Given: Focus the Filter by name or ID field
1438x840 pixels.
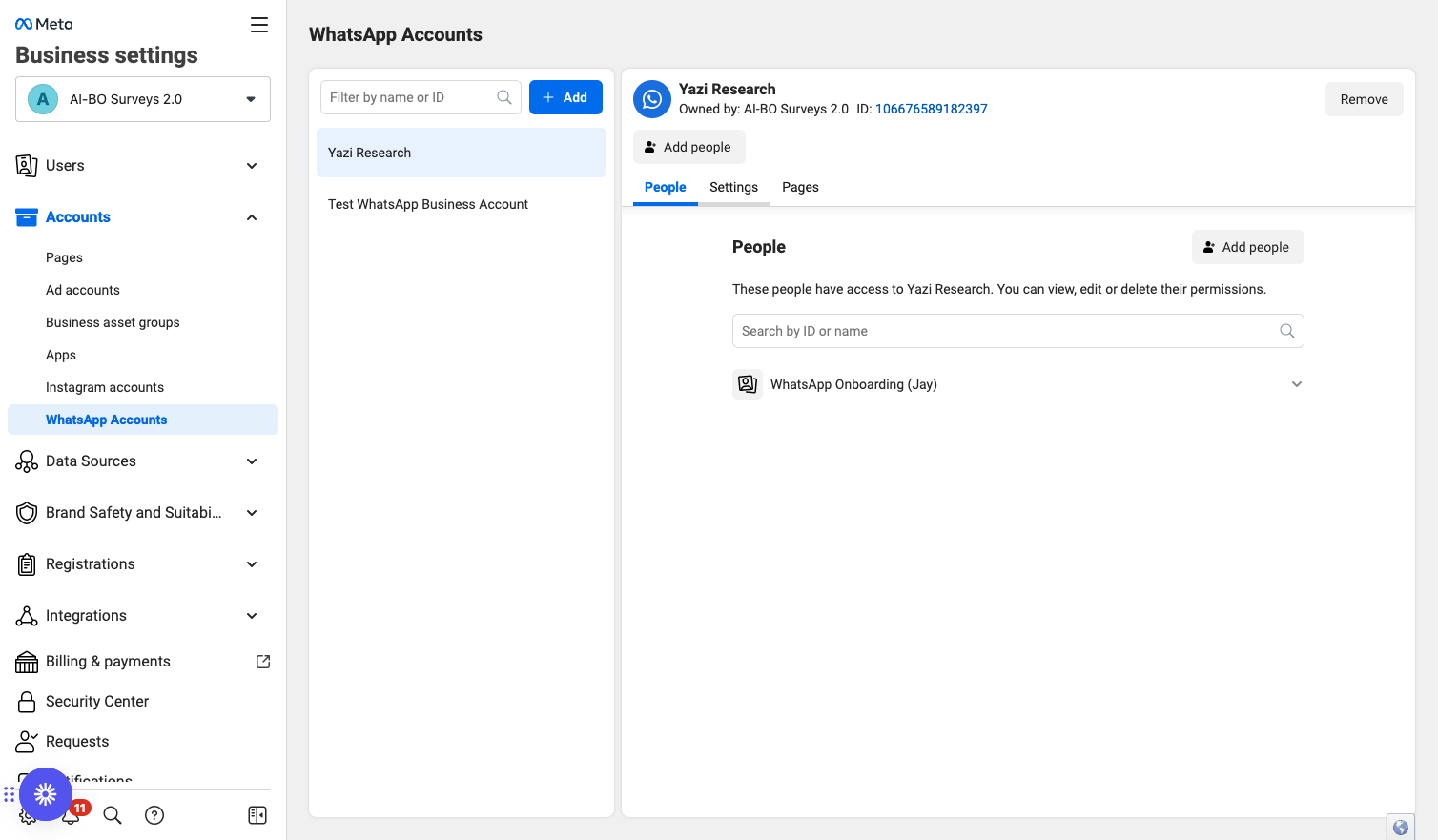Looking at the screenshot, I should tap(421, 97).
